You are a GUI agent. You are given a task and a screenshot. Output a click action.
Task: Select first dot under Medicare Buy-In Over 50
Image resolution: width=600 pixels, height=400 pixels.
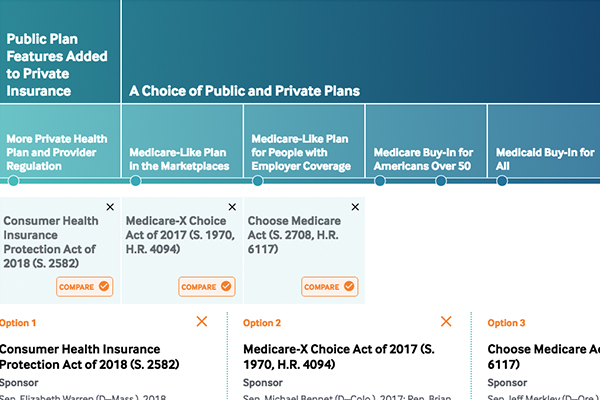pyautogui.click(x=380, y=181)
